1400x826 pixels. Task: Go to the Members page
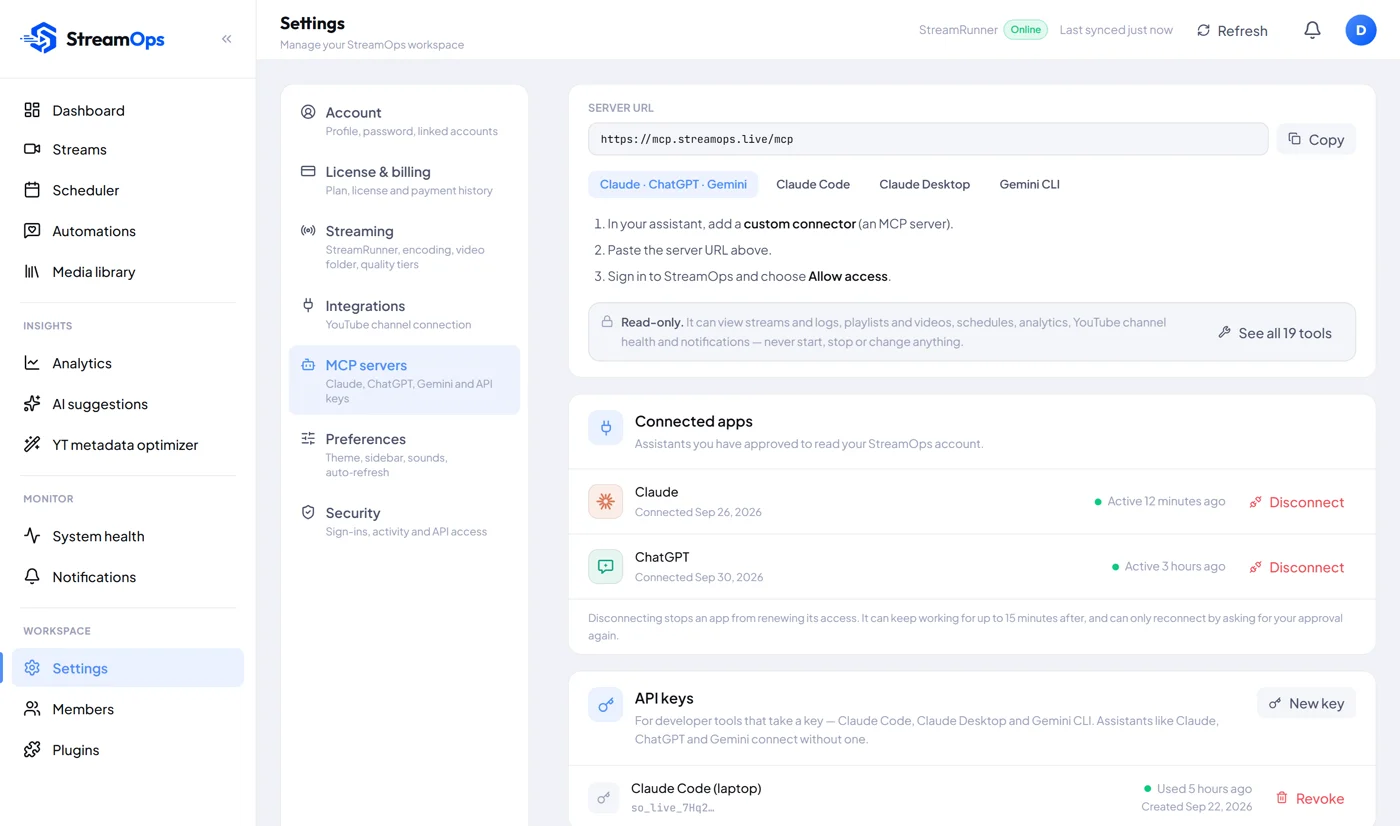point(128,709)
